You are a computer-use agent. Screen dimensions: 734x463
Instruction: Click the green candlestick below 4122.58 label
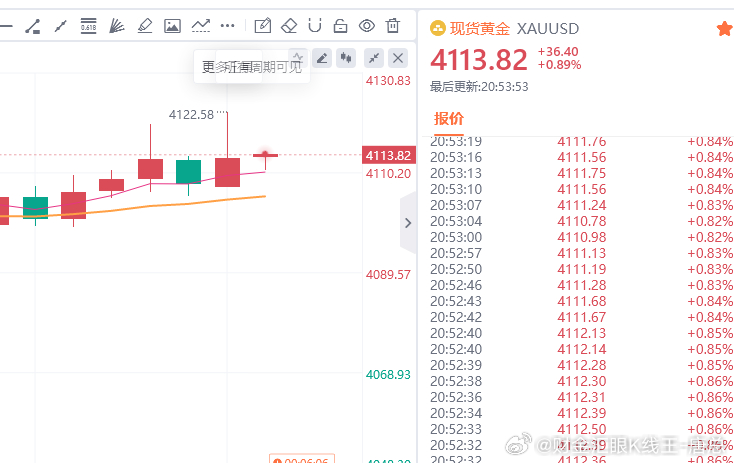[x=188, y=171]
